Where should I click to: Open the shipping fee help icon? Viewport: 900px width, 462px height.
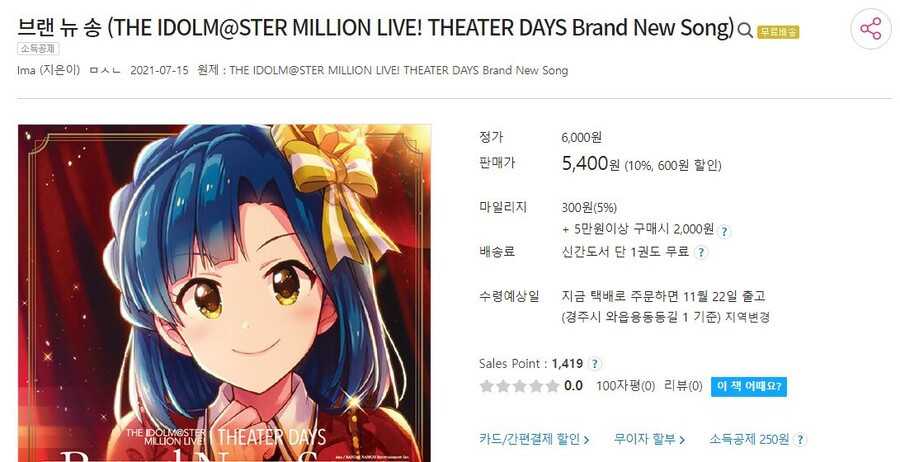pyautogui.click(x=701, y=253)
